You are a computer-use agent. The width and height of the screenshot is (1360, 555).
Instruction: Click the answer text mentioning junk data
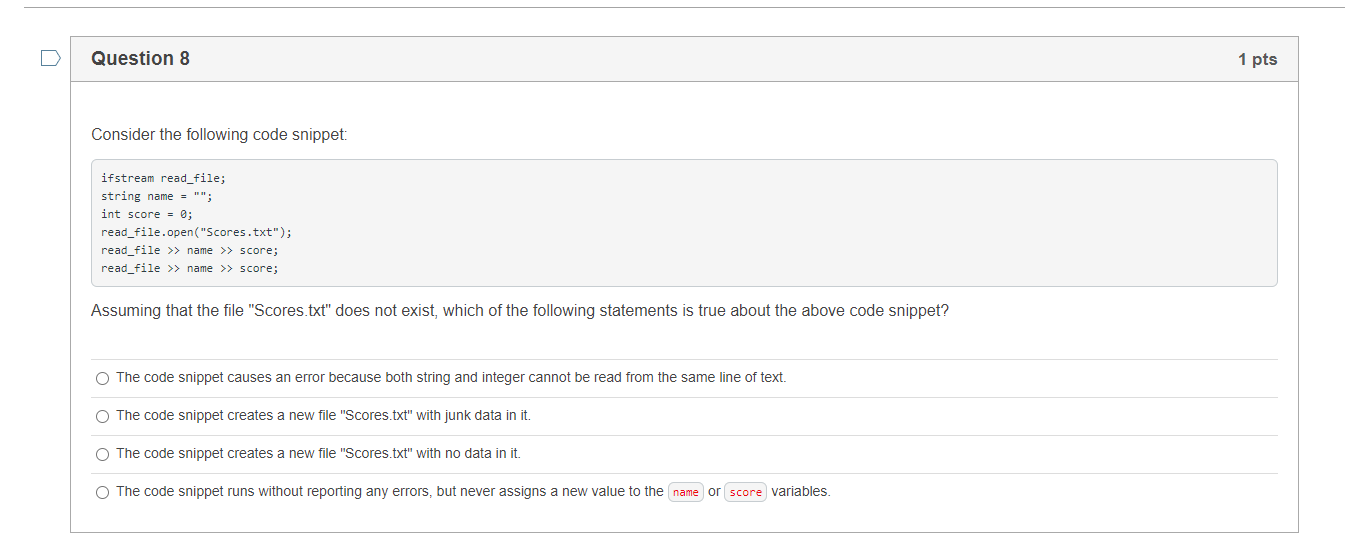click(x=323, y=416)
